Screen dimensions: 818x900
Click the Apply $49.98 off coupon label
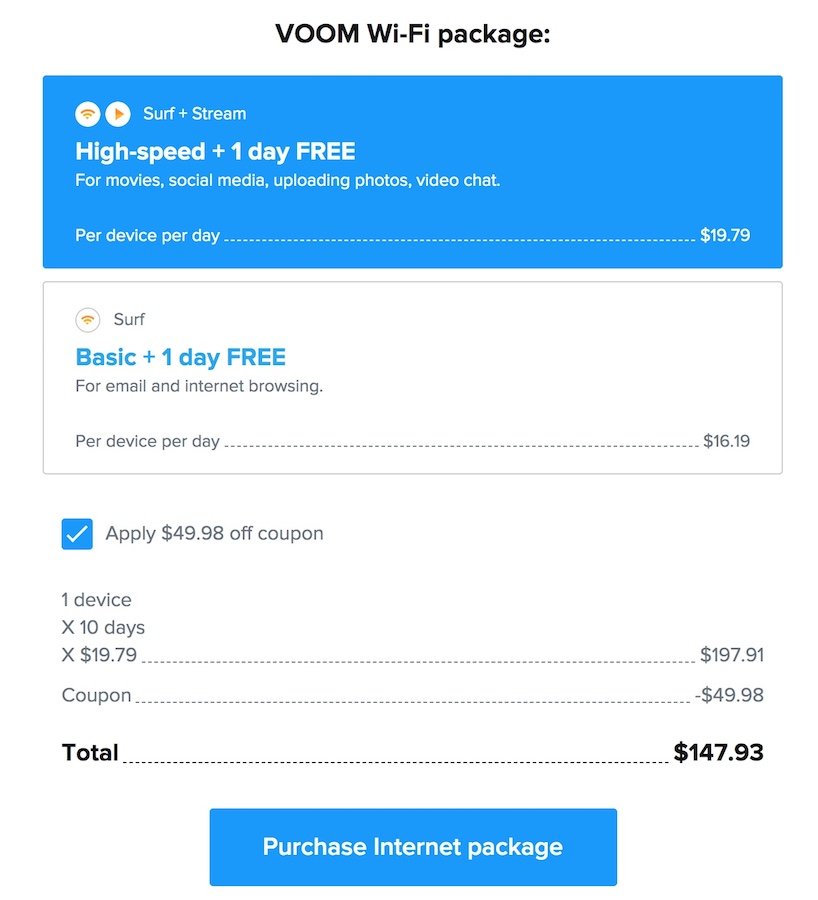214,533
